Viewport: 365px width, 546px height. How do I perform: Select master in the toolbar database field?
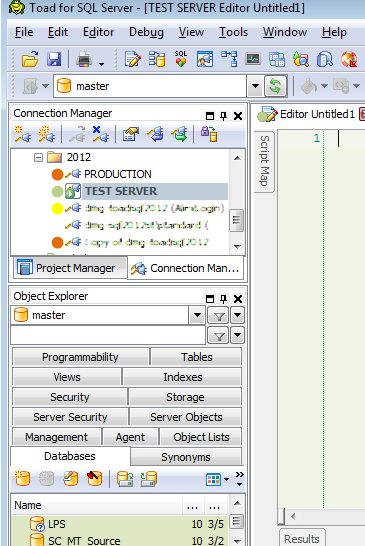pyautogui.click(x=150, y=86)
